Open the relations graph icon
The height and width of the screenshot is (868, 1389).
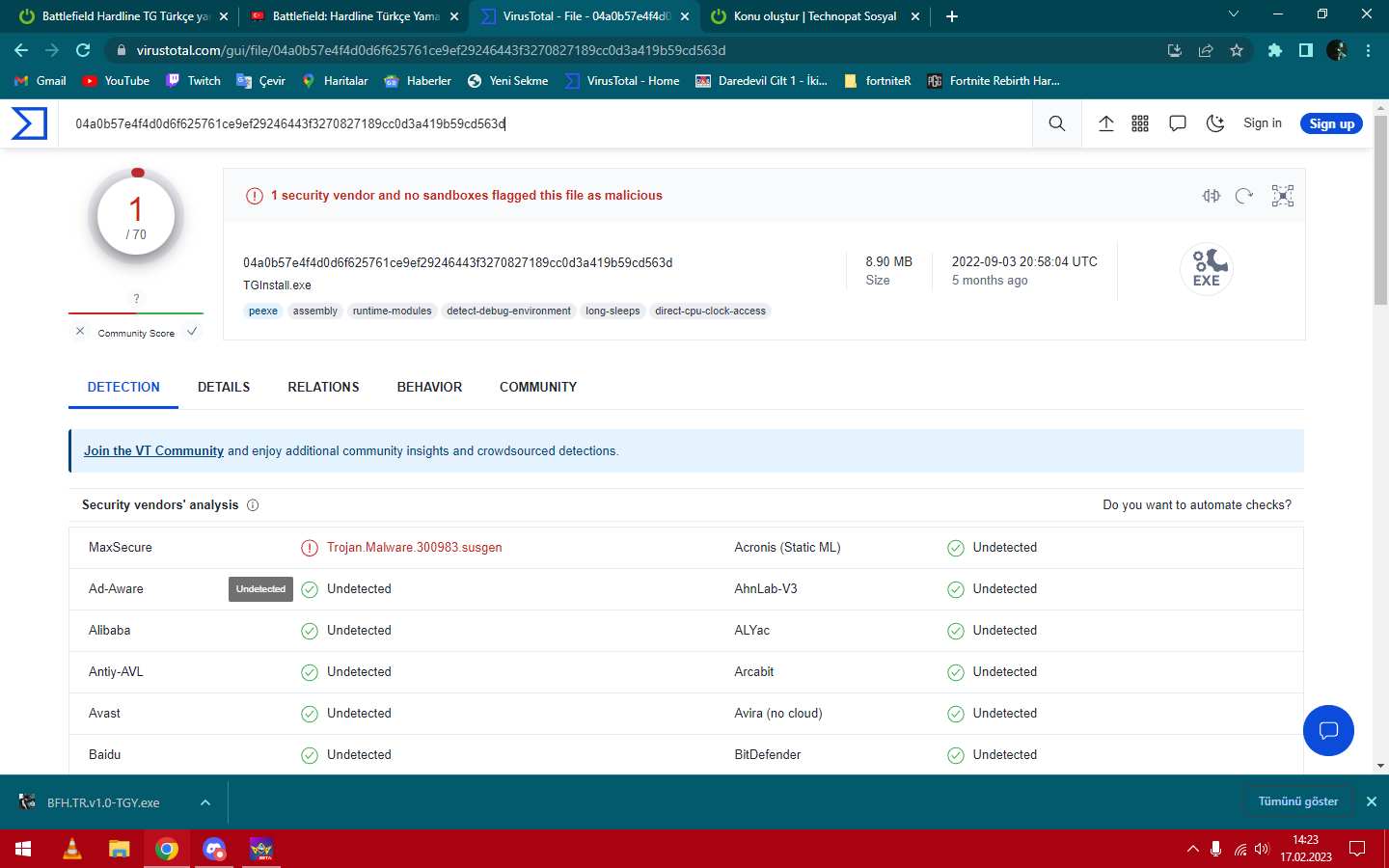coord(1283,196)
